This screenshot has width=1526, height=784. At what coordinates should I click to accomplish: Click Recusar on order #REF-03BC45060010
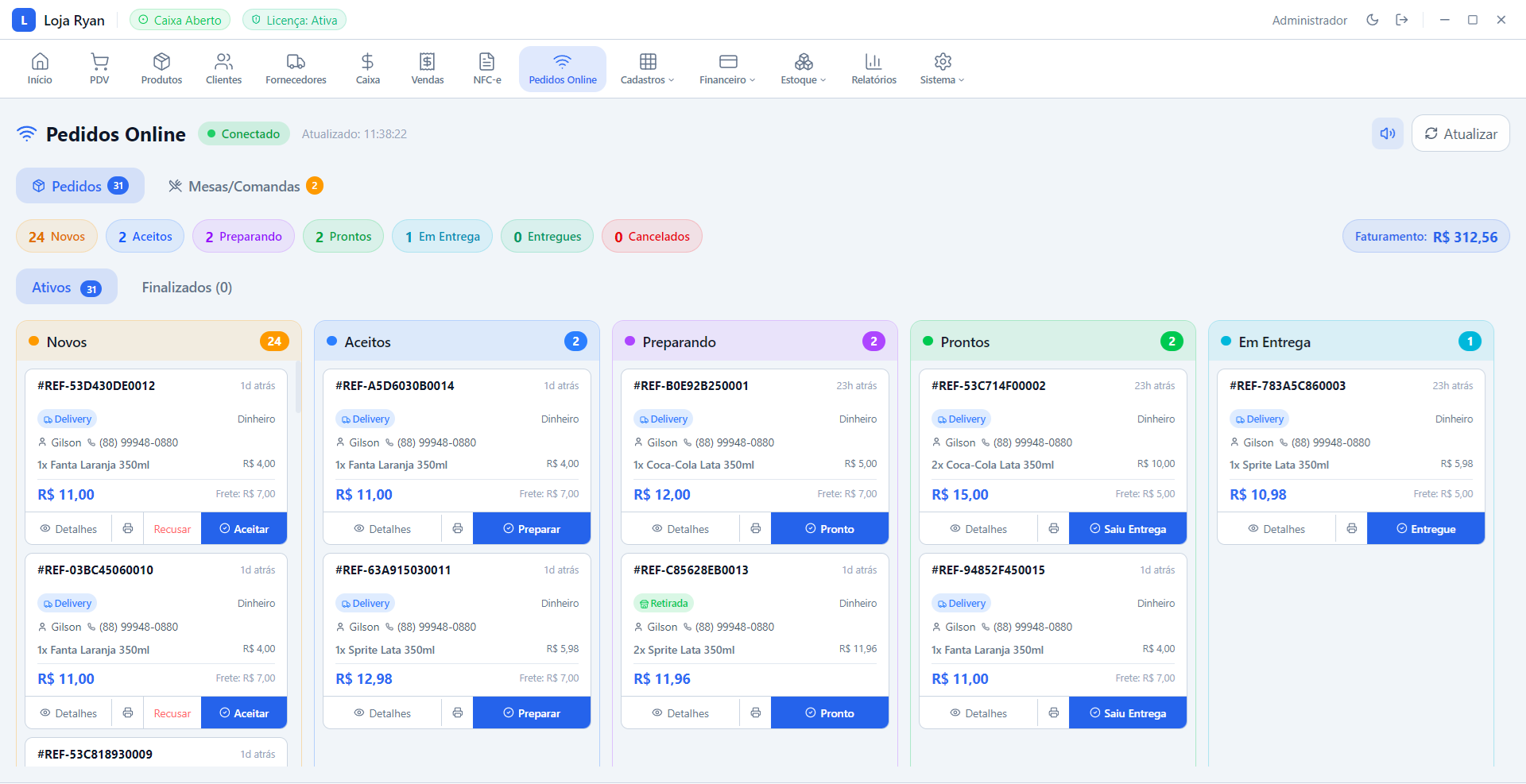[x=172, y=713]
